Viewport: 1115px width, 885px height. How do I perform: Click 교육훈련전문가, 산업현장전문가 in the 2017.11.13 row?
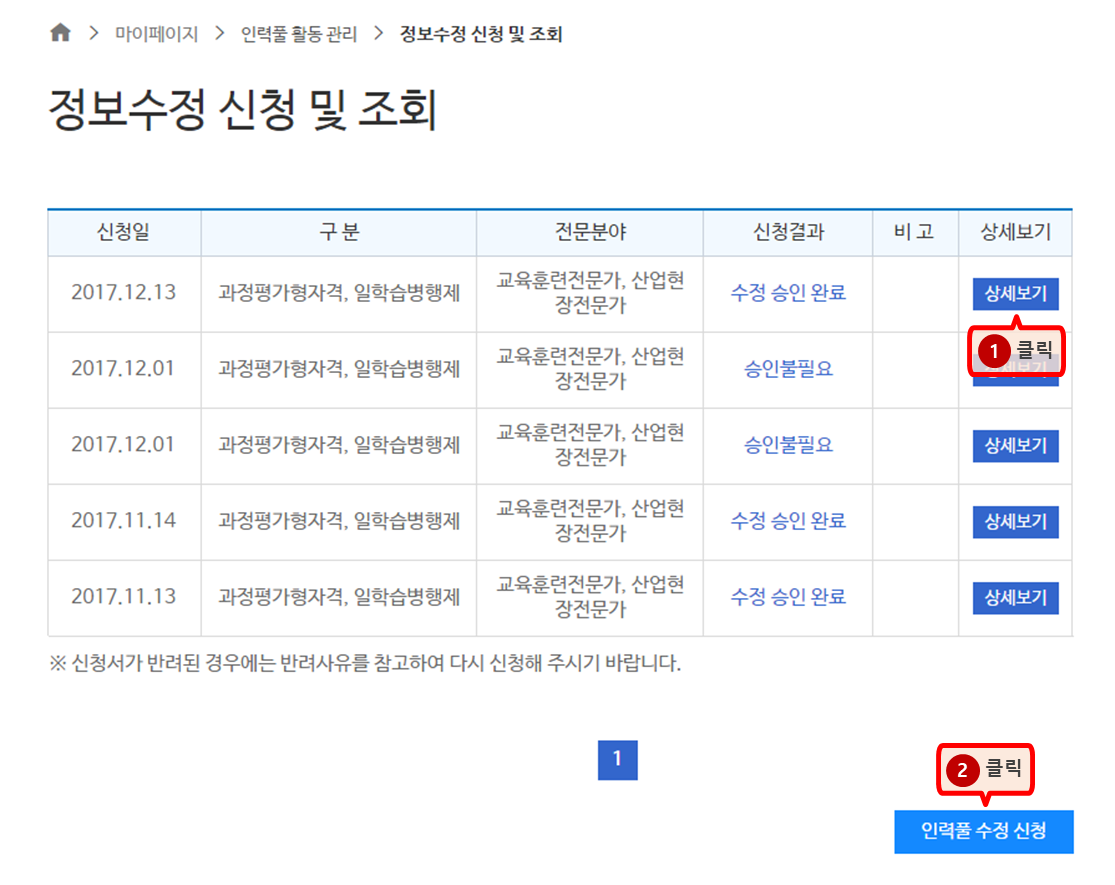590,597
